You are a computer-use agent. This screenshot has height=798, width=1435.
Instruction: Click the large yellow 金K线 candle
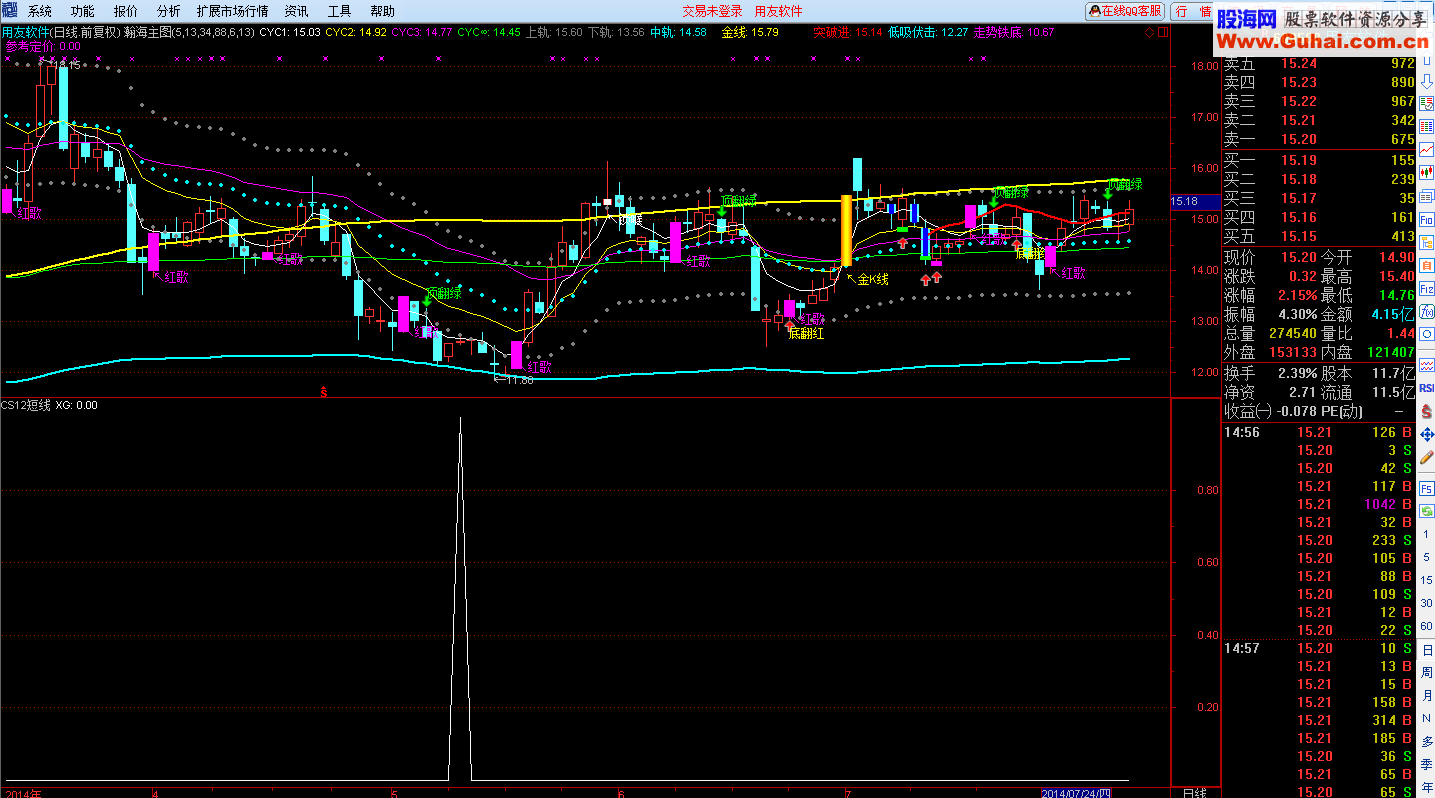pyautogui.click(x=846, y=230)
